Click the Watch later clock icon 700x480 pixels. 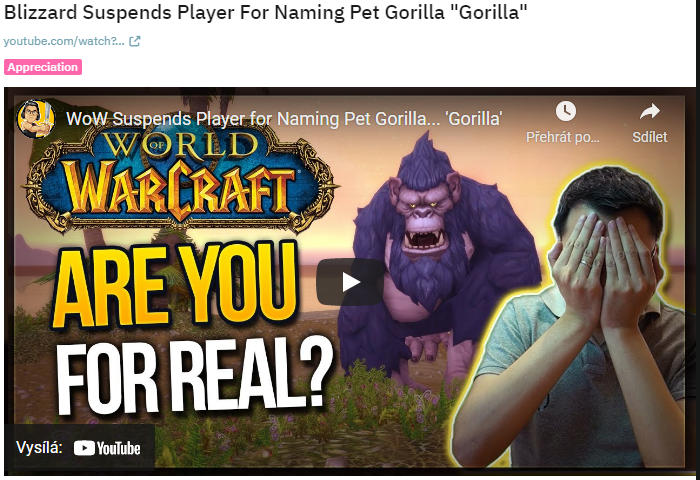566,111
